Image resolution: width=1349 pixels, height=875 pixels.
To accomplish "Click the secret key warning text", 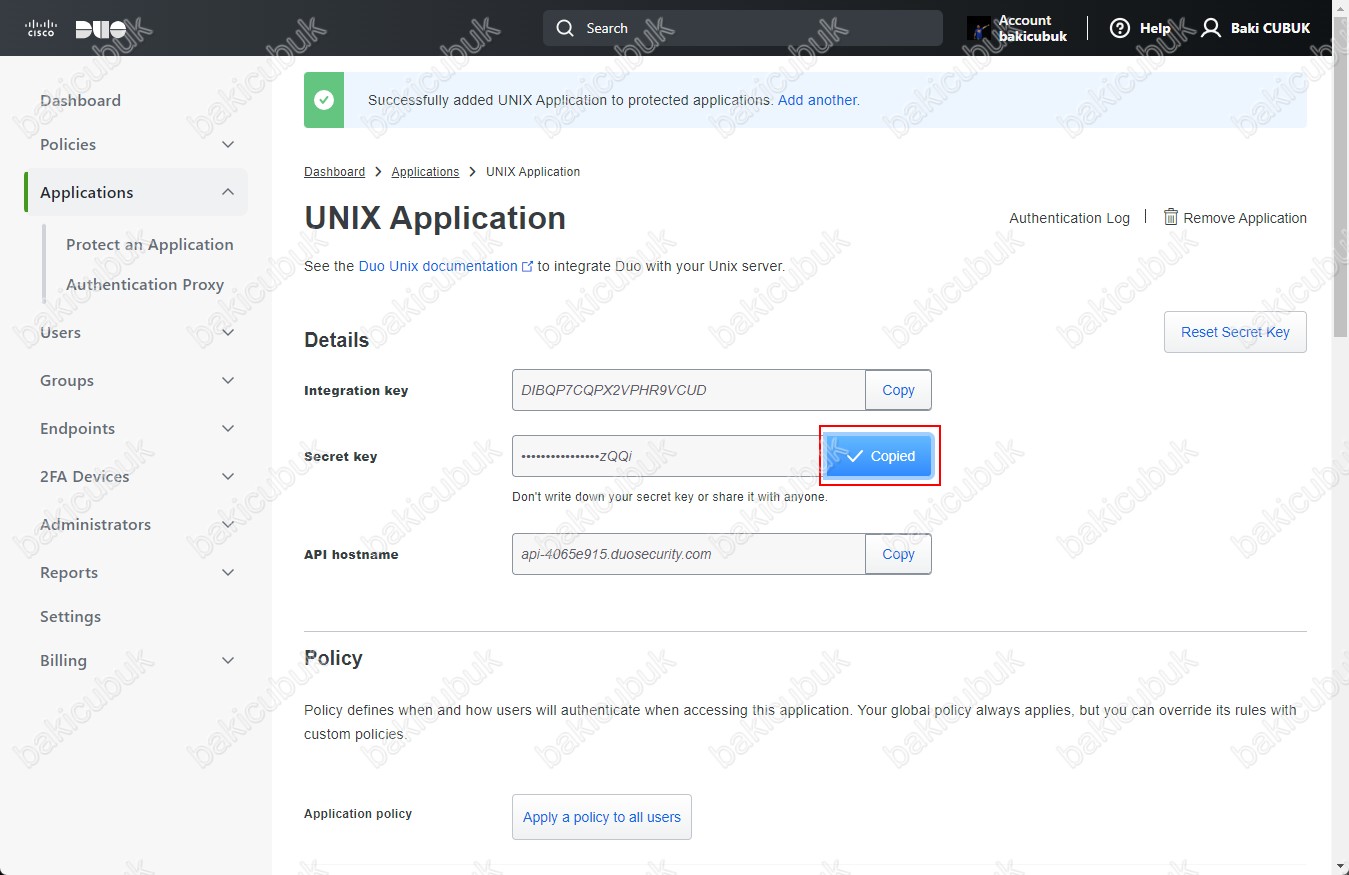I will 670,497.
